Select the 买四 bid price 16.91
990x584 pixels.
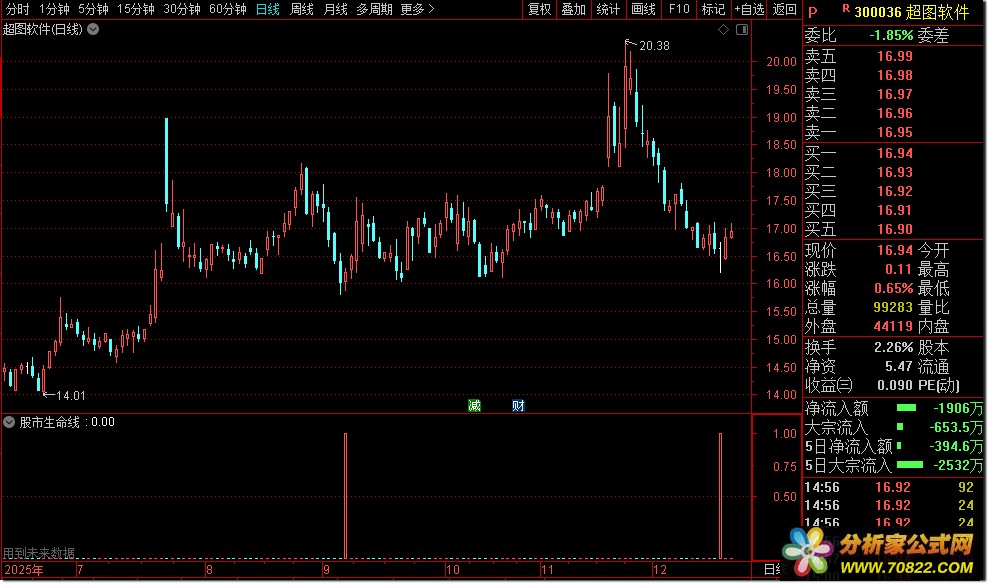point(895,210)
